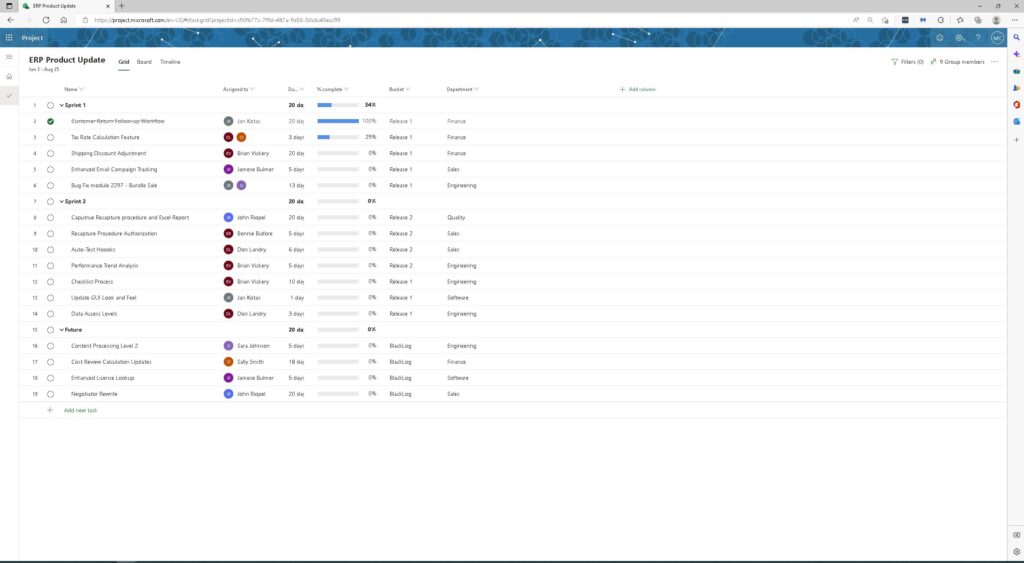Open the app launcher waffle icon
The height and width of the screenshot is (563, 1024).
pos(9,38)
